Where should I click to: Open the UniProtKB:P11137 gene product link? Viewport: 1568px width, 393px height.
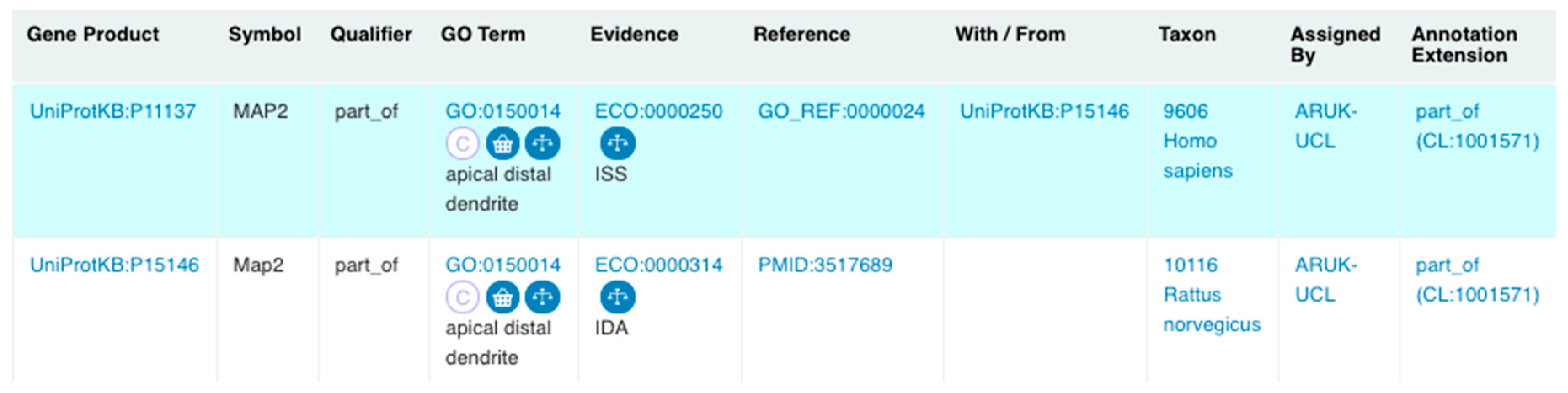point(113,111)
